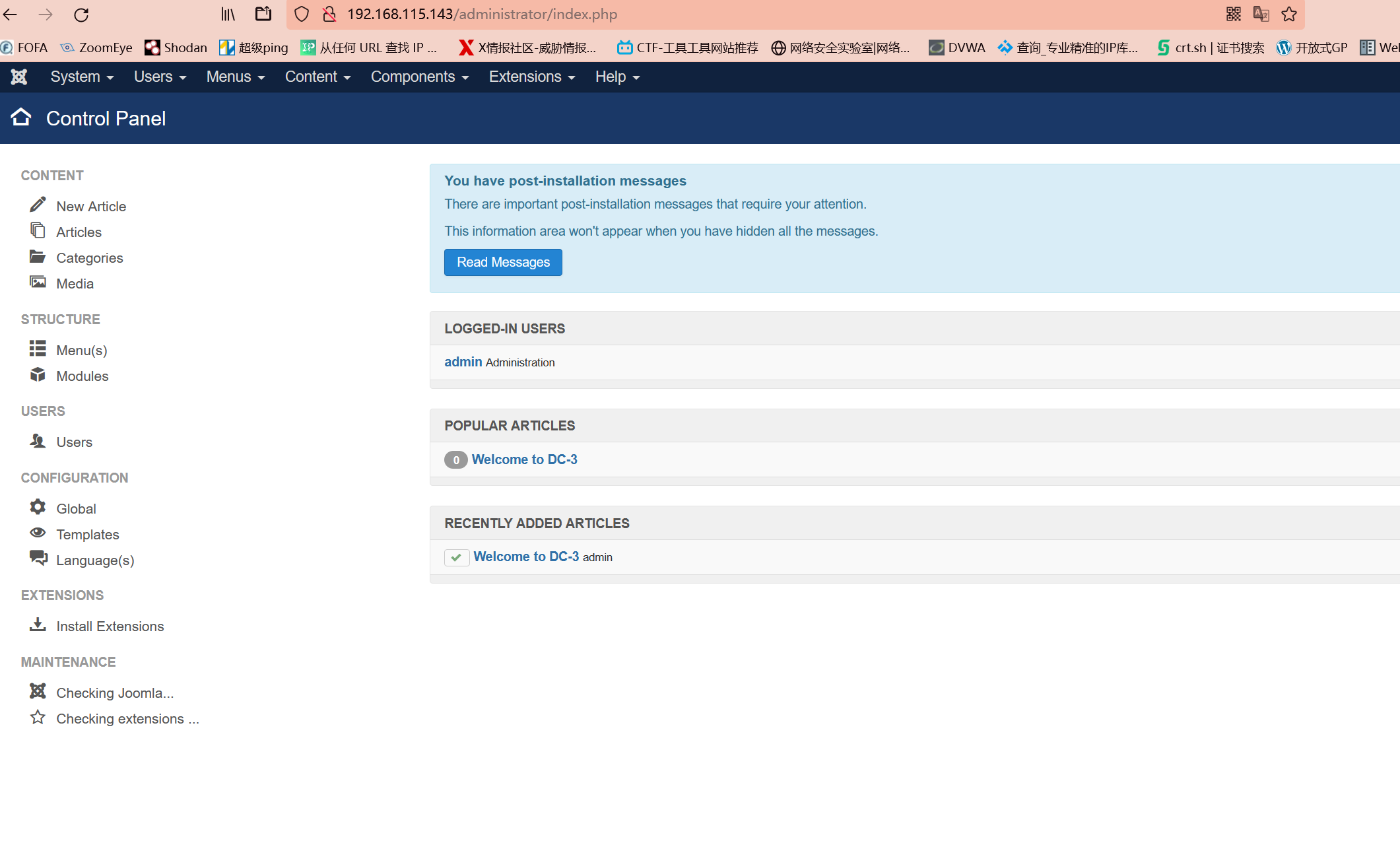This screenshot has width=1400, height=845.
Task: Click the New Article pencil icon
Action: coord(38,205)
